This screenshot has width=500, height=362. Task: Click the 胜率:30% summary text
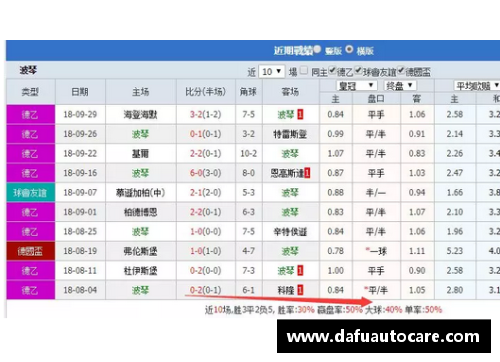pos(296,310)
